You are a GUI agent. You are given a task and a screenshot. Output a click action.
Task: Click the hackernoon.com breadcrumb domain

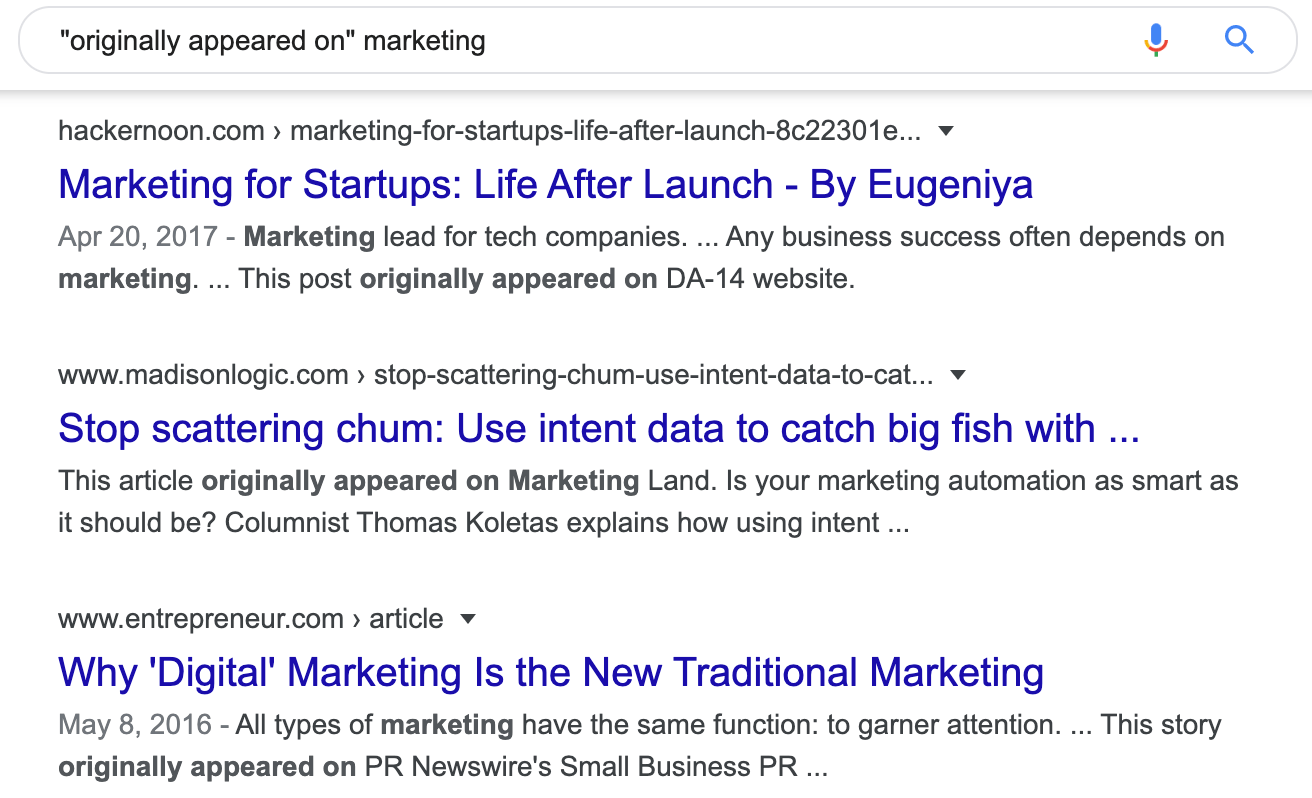click(160, 130)
